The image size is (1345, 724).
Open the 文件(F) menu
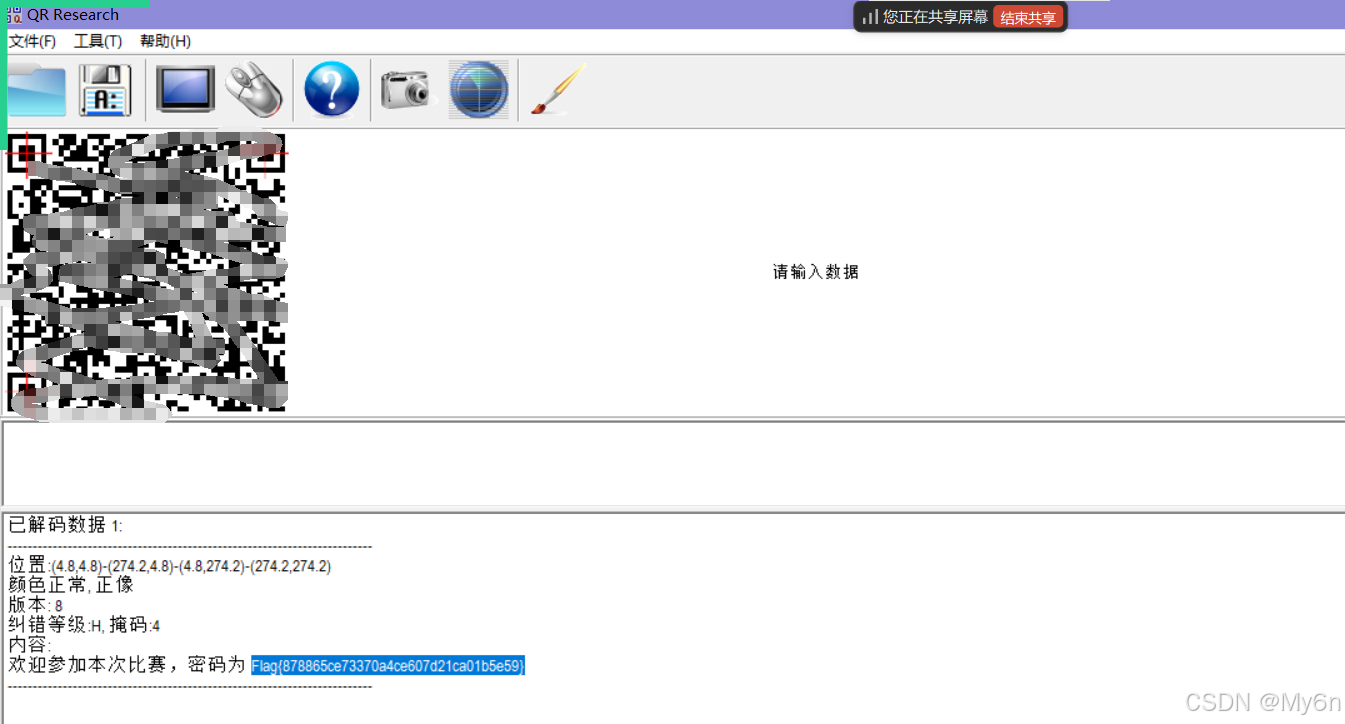click(32, 41)
